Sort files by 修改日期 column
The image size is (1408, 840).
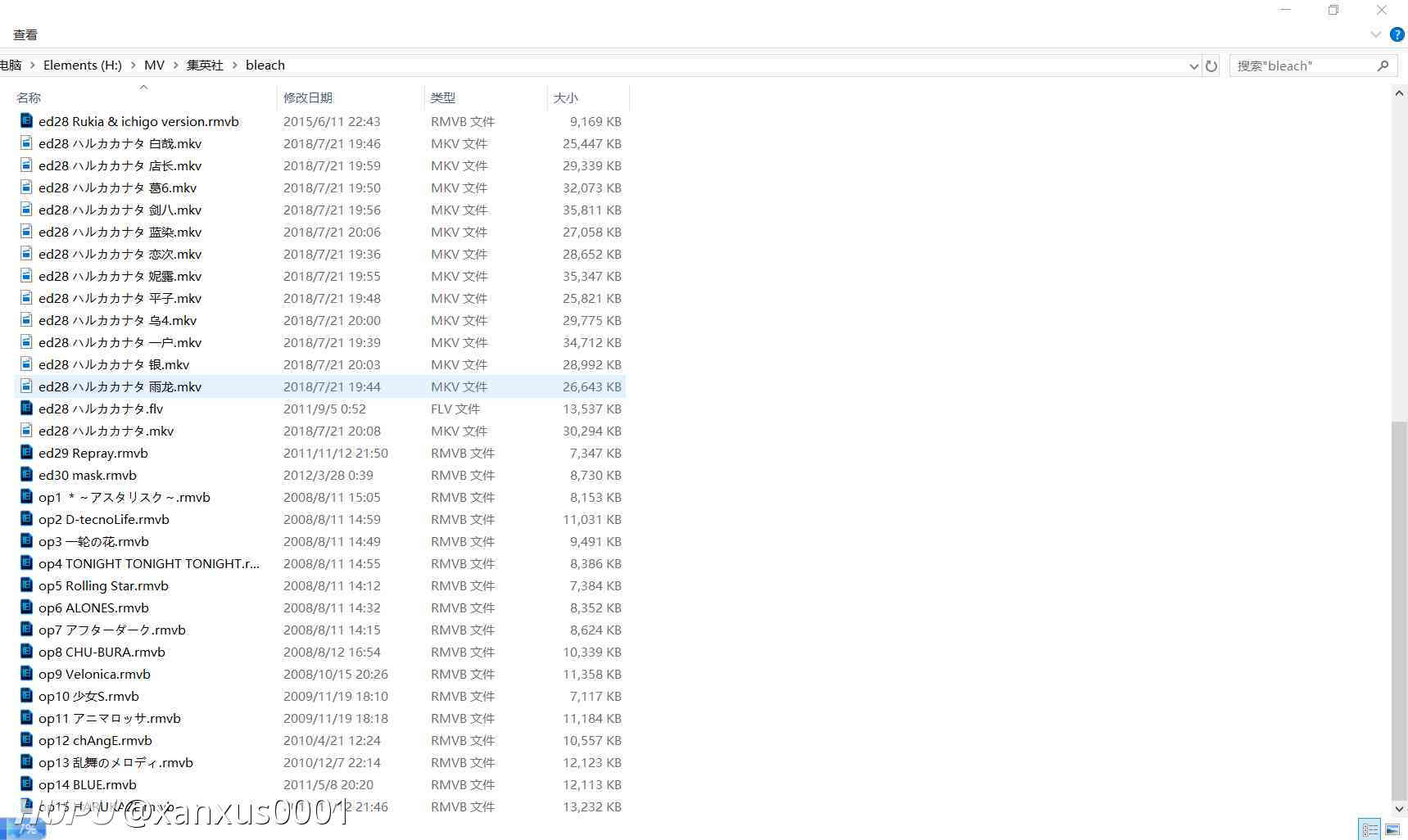coord(308,97)
